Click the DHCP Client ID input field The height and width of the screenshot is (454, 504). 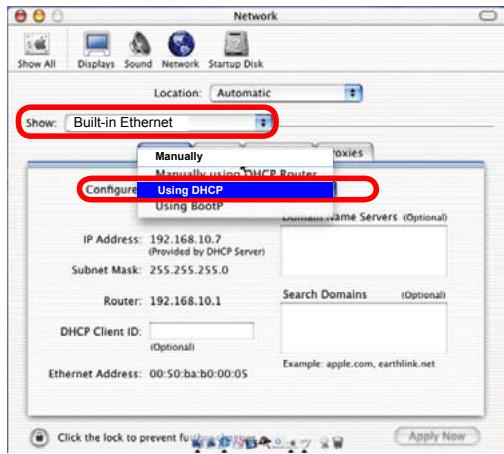pos(202,331)
